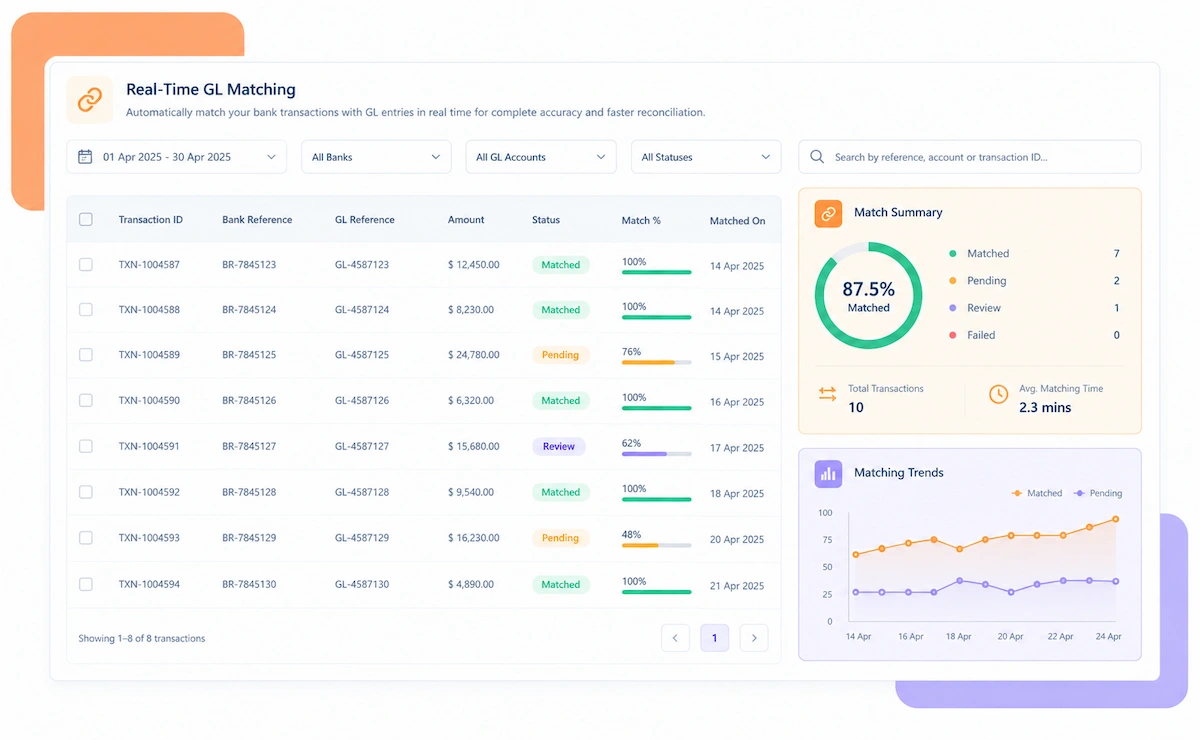This screenshot has width=1200, height=740.
Task: Click the Match Summary link icon
Action: (828, 213)
